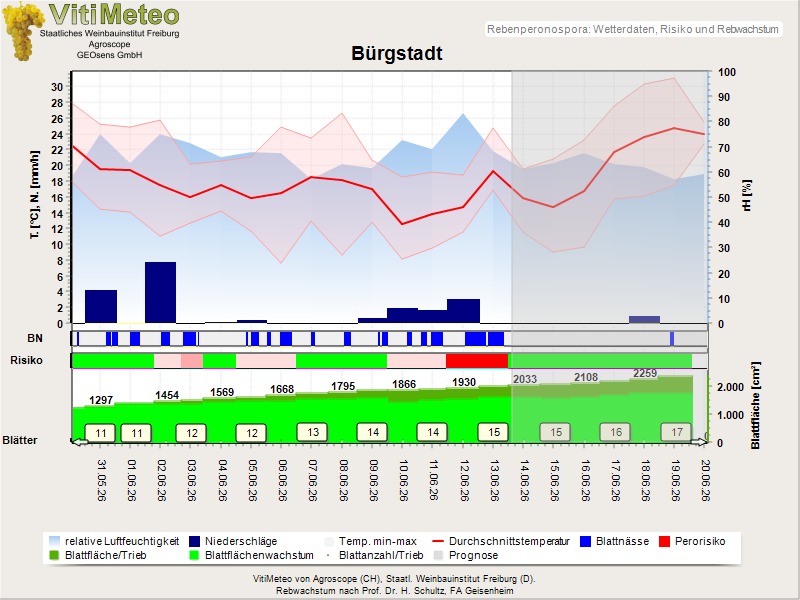Image resolution: width=800 pixels, height=600 pixels.
Task: Click the forecast leaf wetness mark in BN row
Action: [672, 339]
